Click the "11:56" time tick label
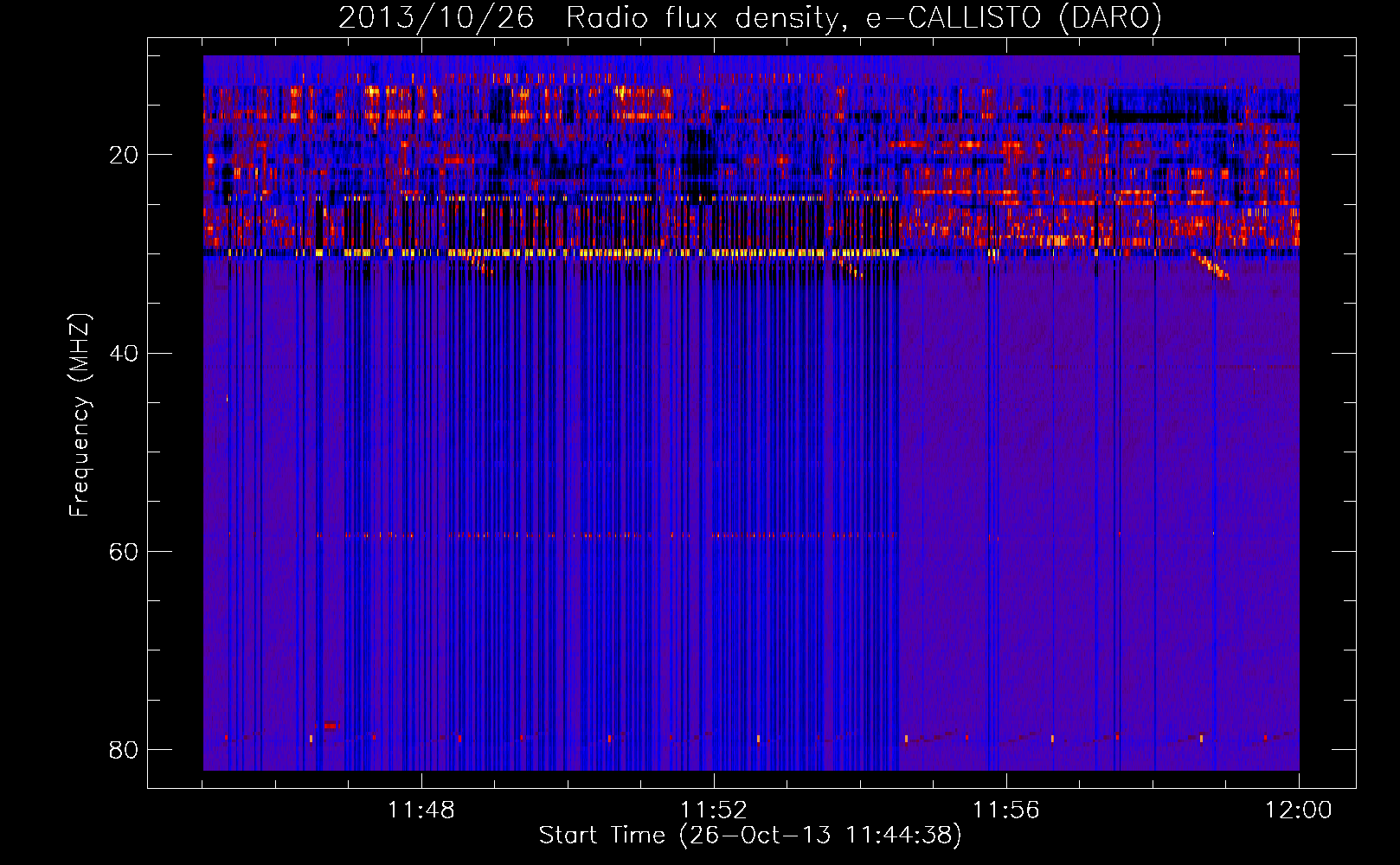This screenshot has height=865, width=1400. (x=1006, y=811)
